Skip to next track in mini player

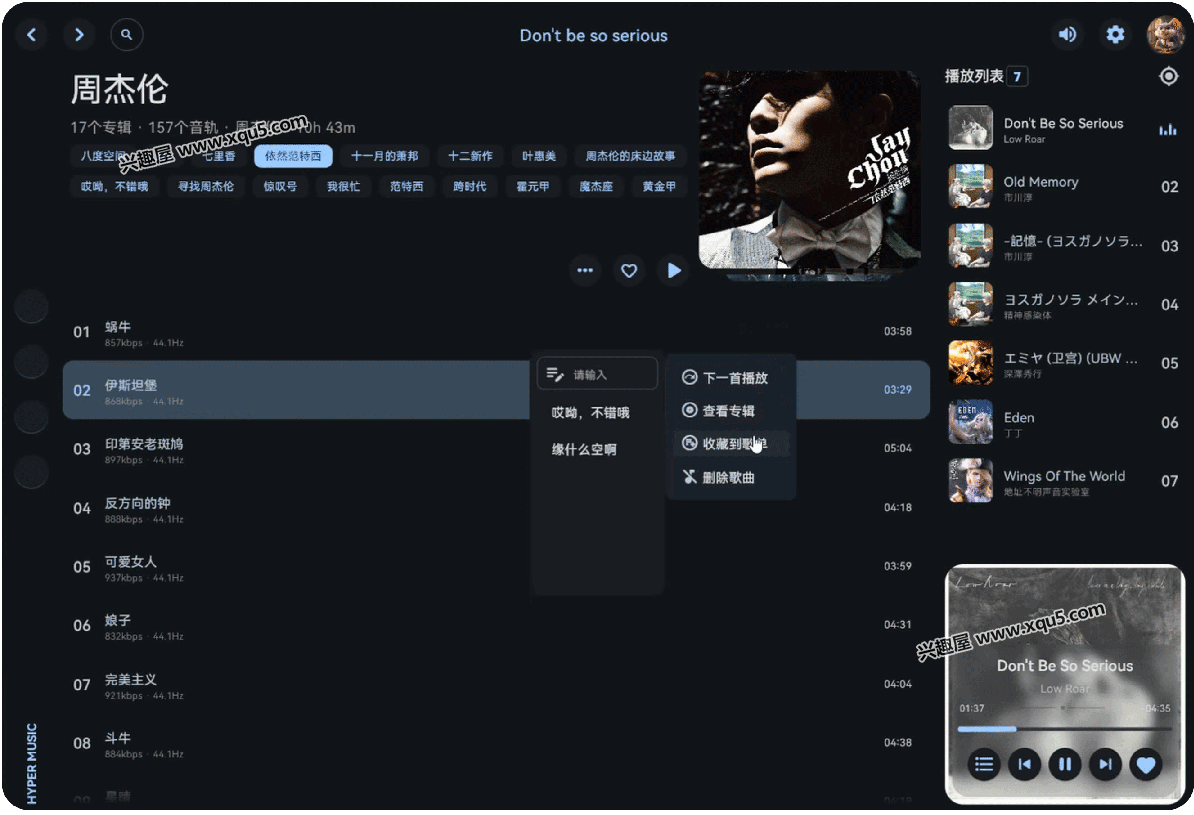(x=1105, y=764)
